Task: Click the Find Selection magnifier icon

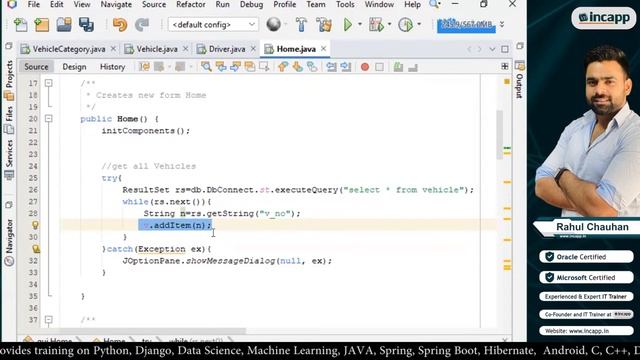Action: tap(206, 67)
